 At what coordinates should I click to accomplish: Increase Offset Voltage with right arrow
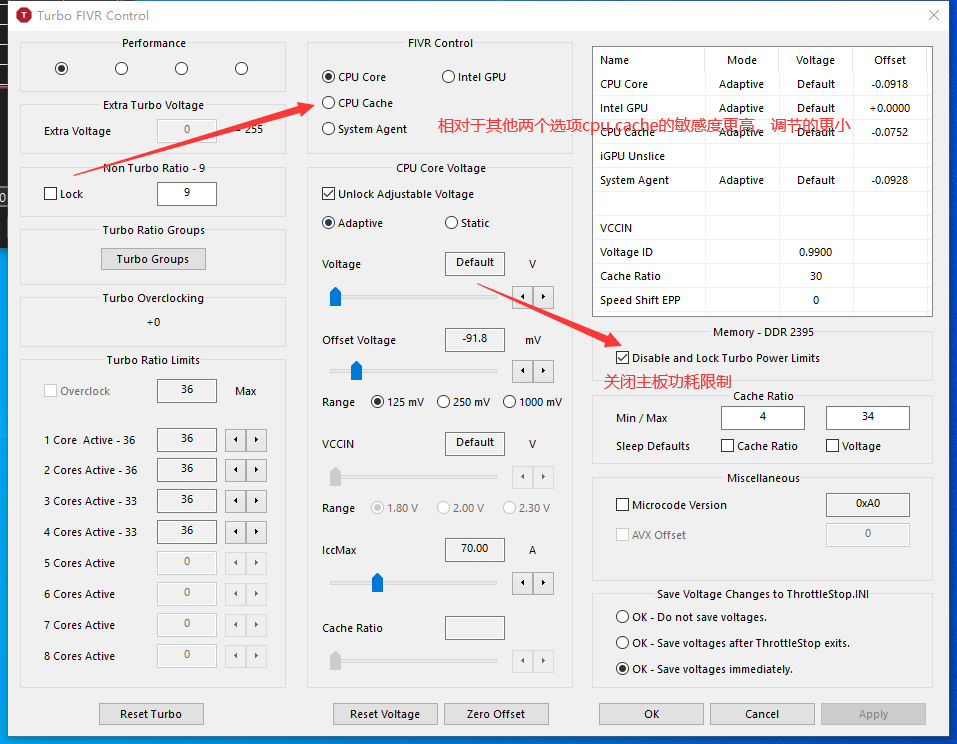[543, 371]
